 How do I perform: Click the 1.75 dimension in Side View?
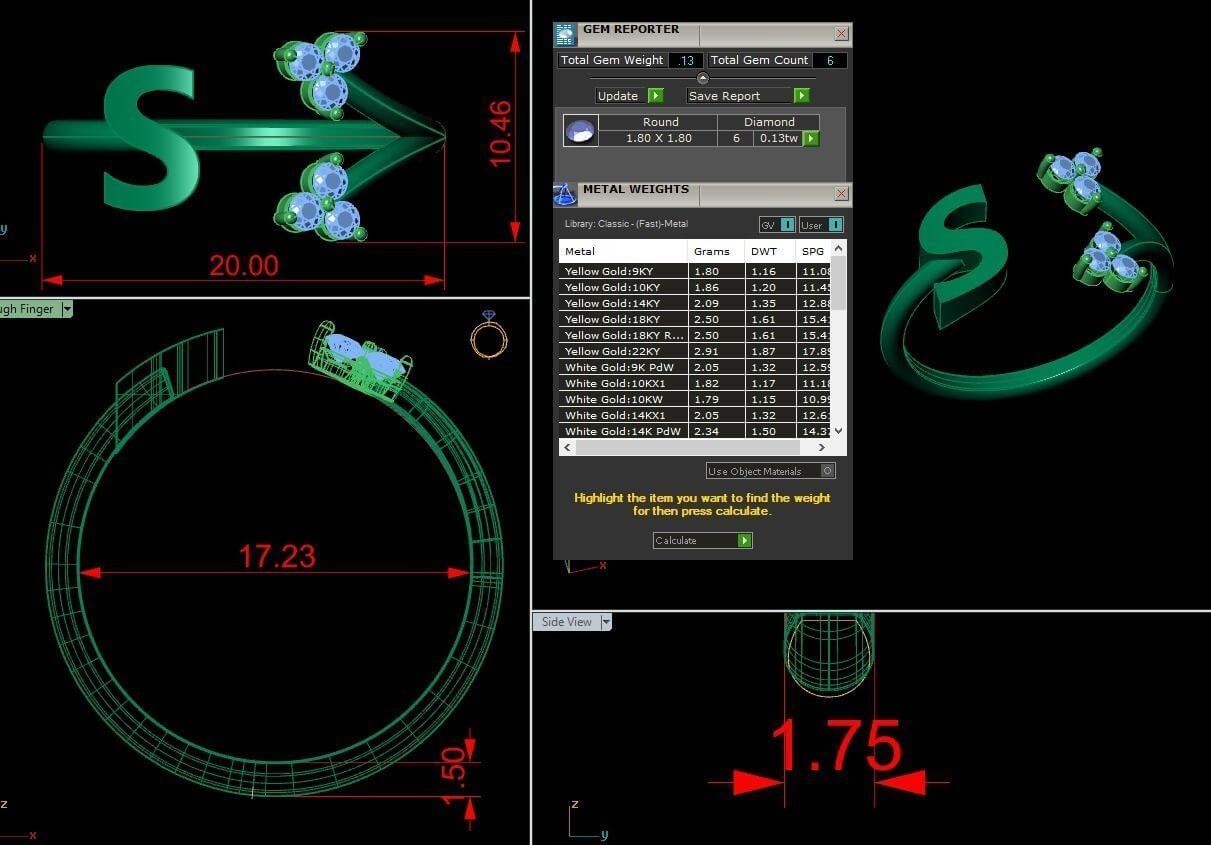pos(836,745)
